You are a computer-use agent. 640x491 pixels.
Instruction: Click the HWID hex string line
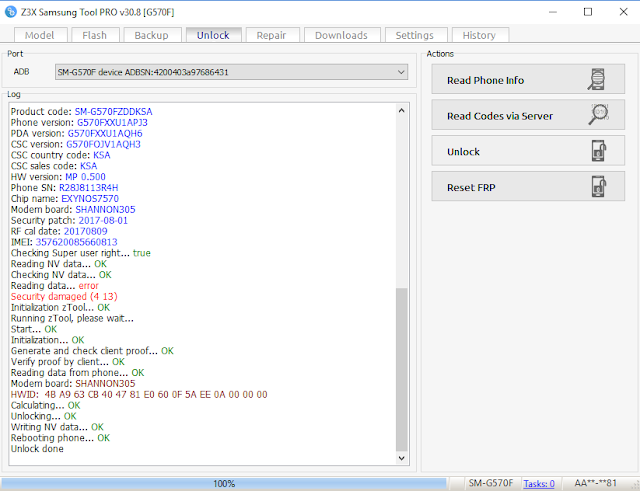139,395
